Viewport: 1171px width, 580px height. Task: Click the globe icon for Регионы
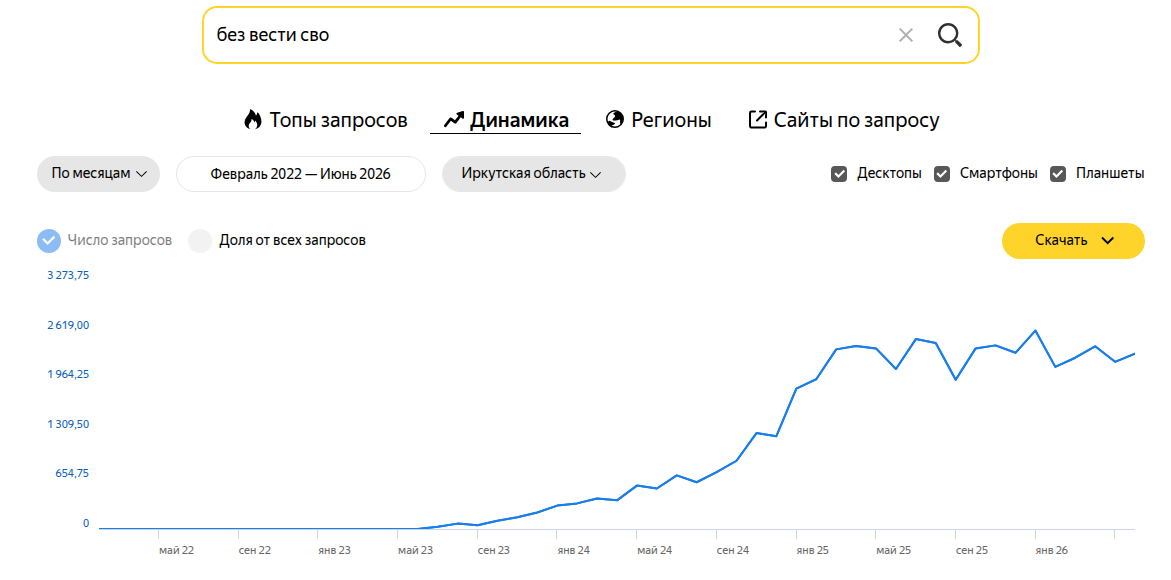click(615, 119)
